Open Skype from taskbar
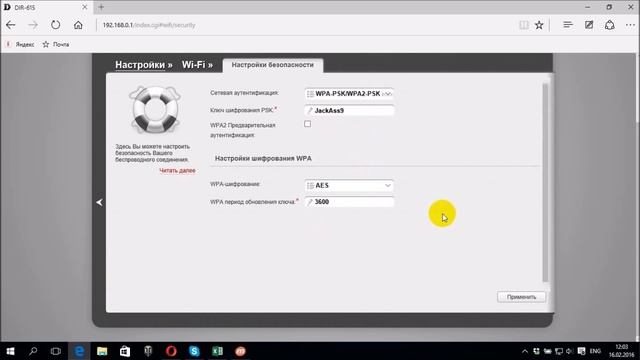Screen dimensions: 640x360 (x=194, y=351)
